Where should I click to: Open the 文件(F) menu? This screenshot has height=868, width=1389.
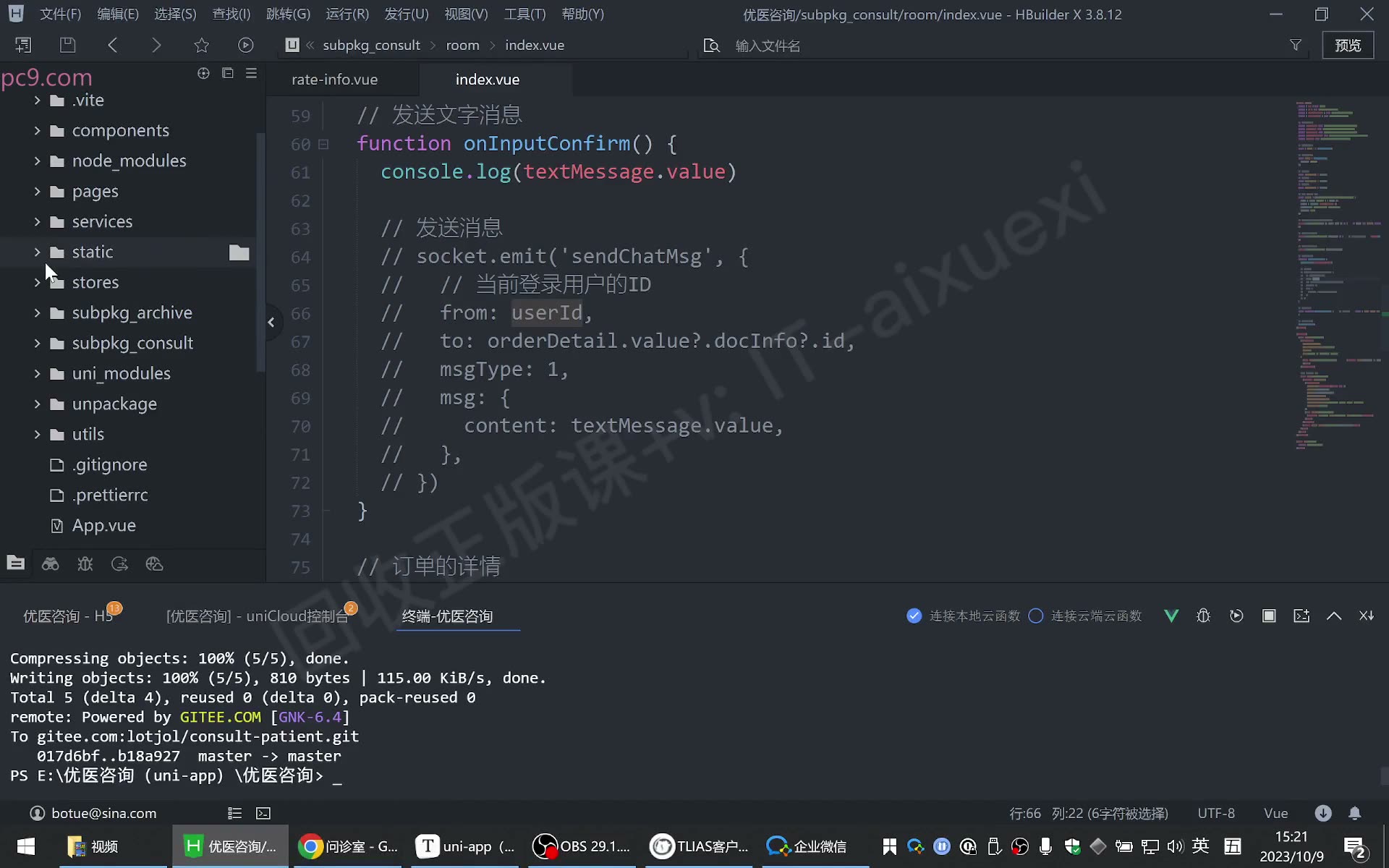point(60,14)
